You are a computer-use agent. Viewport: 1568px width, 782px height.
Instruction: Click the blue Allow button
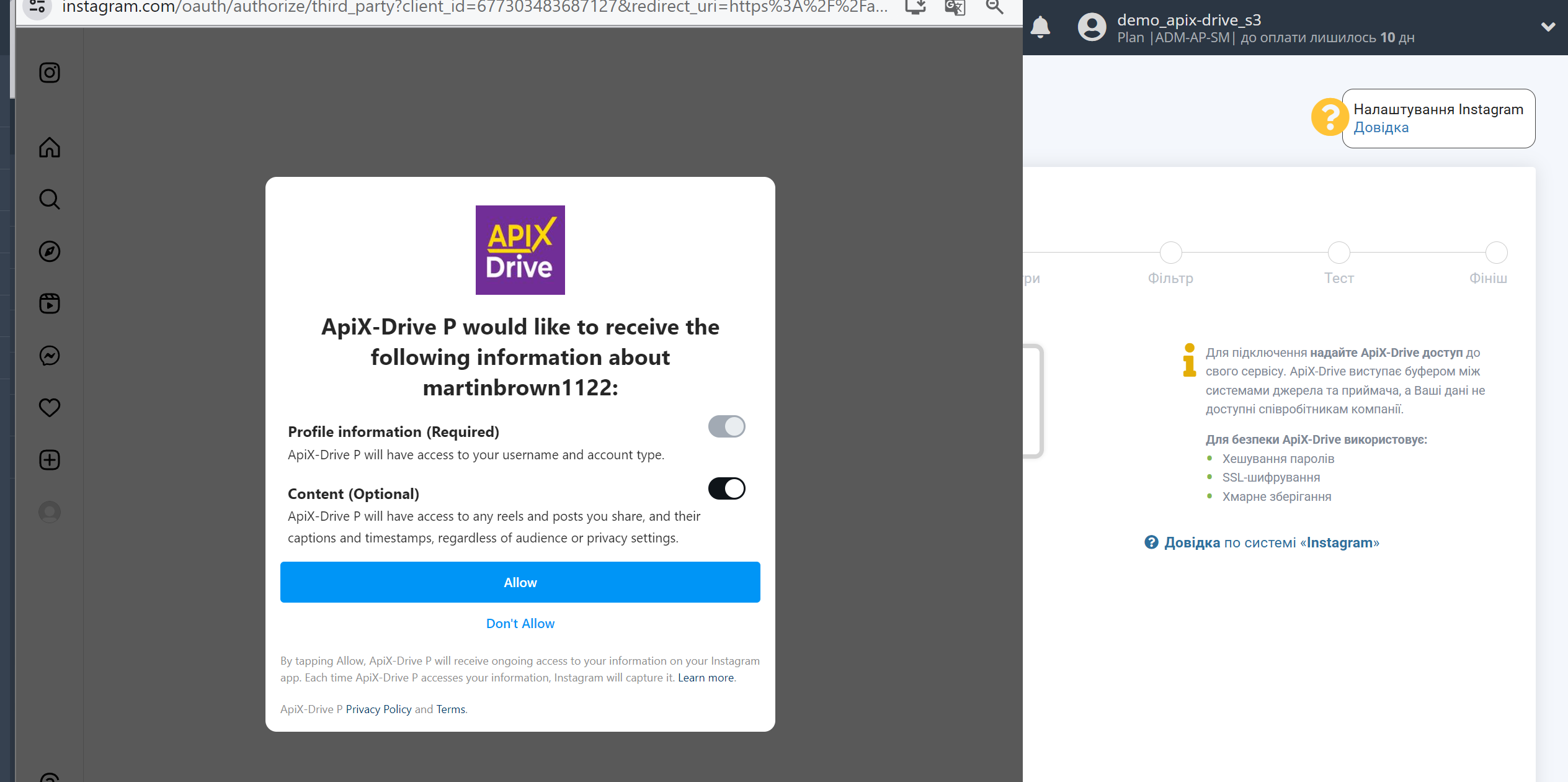(520, 582)
